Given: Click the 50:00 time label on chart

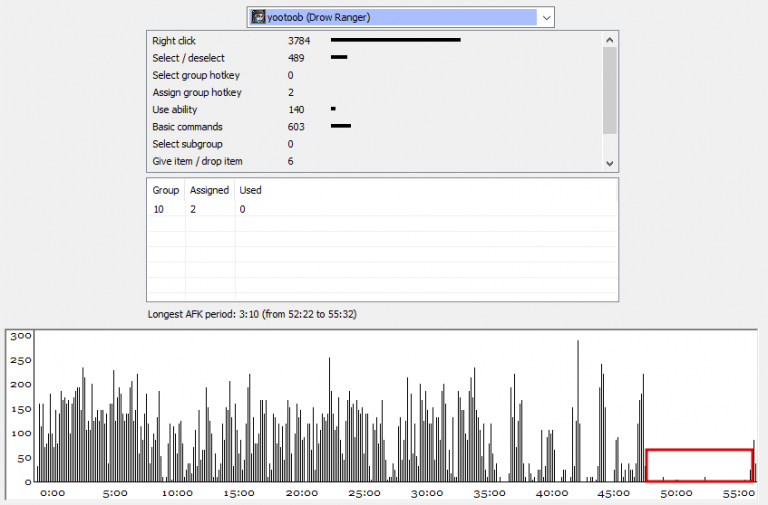Looking at the screenshot, I should (x=676, y=493).
